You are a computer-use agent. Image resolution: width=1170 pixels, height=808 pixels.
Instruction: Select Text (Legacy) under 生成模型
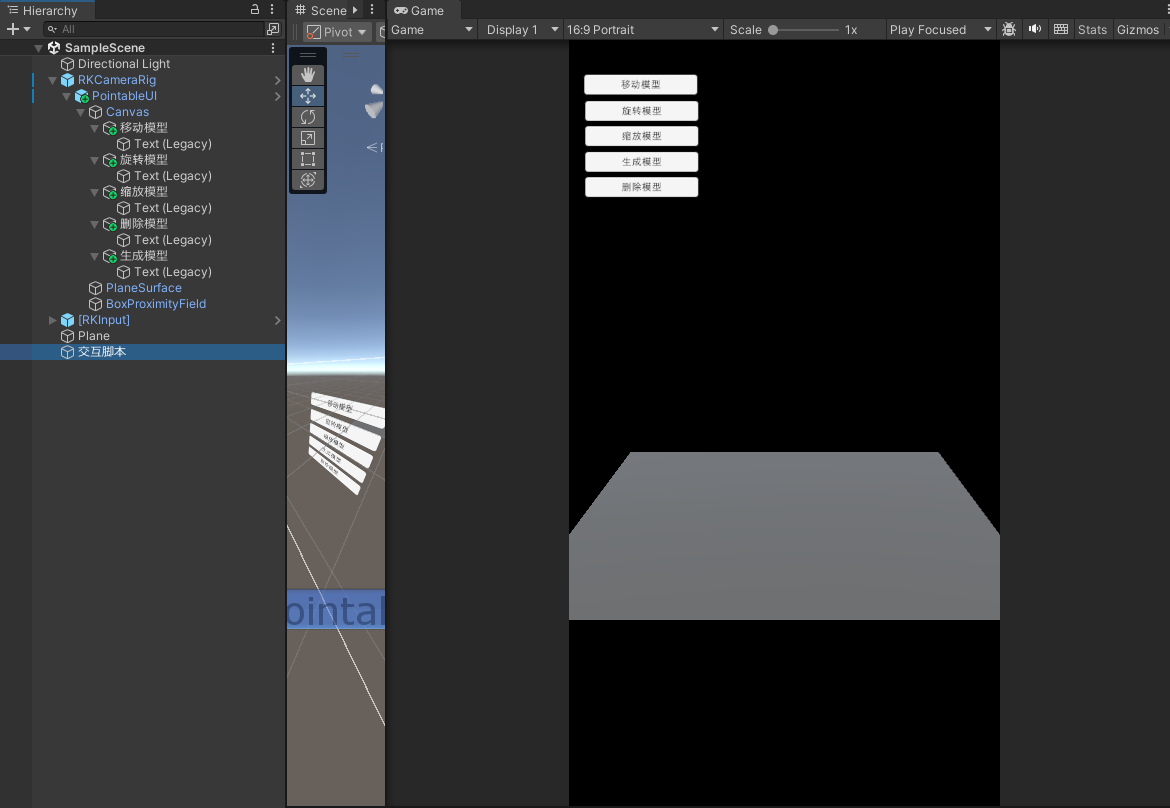pos(172,272)
